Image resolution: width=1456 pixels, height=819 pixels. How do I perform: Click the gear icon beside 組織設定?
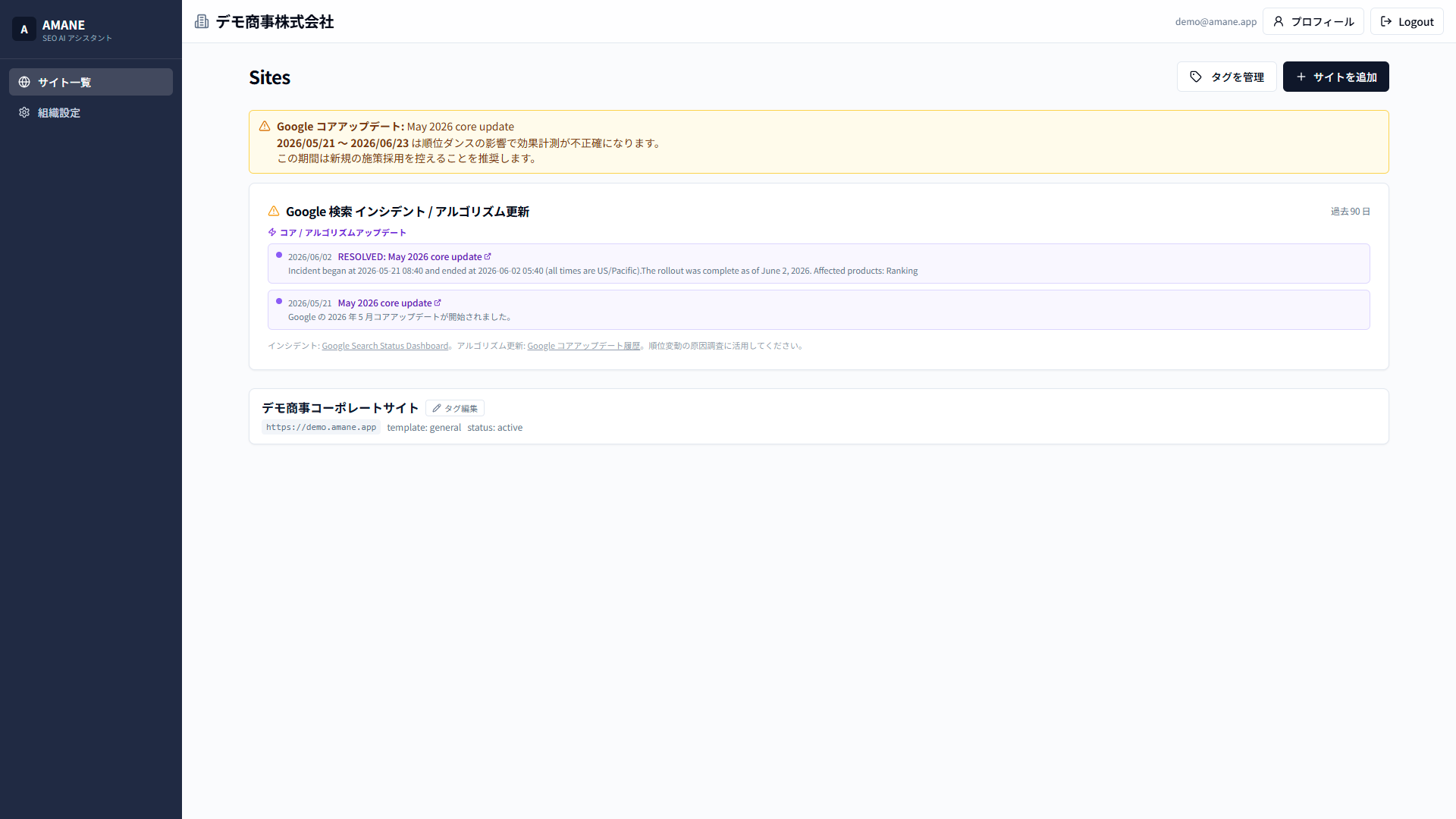tap(24, 112)
